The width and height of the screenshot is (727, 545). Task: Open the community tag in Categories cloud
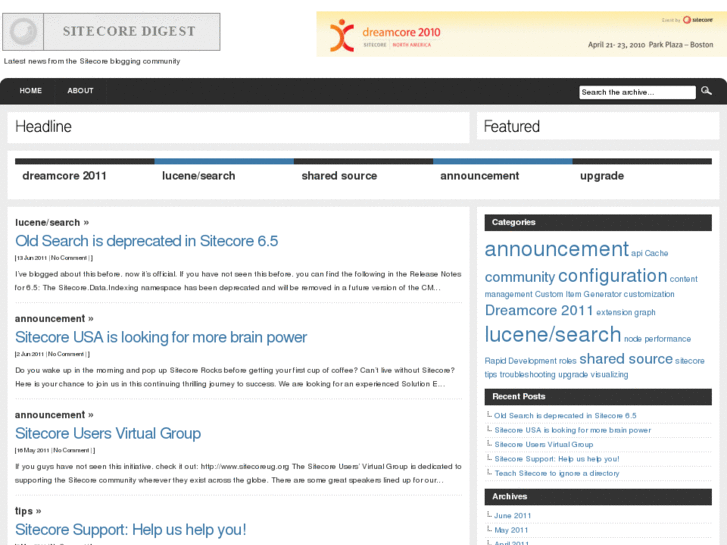(519, 277)
